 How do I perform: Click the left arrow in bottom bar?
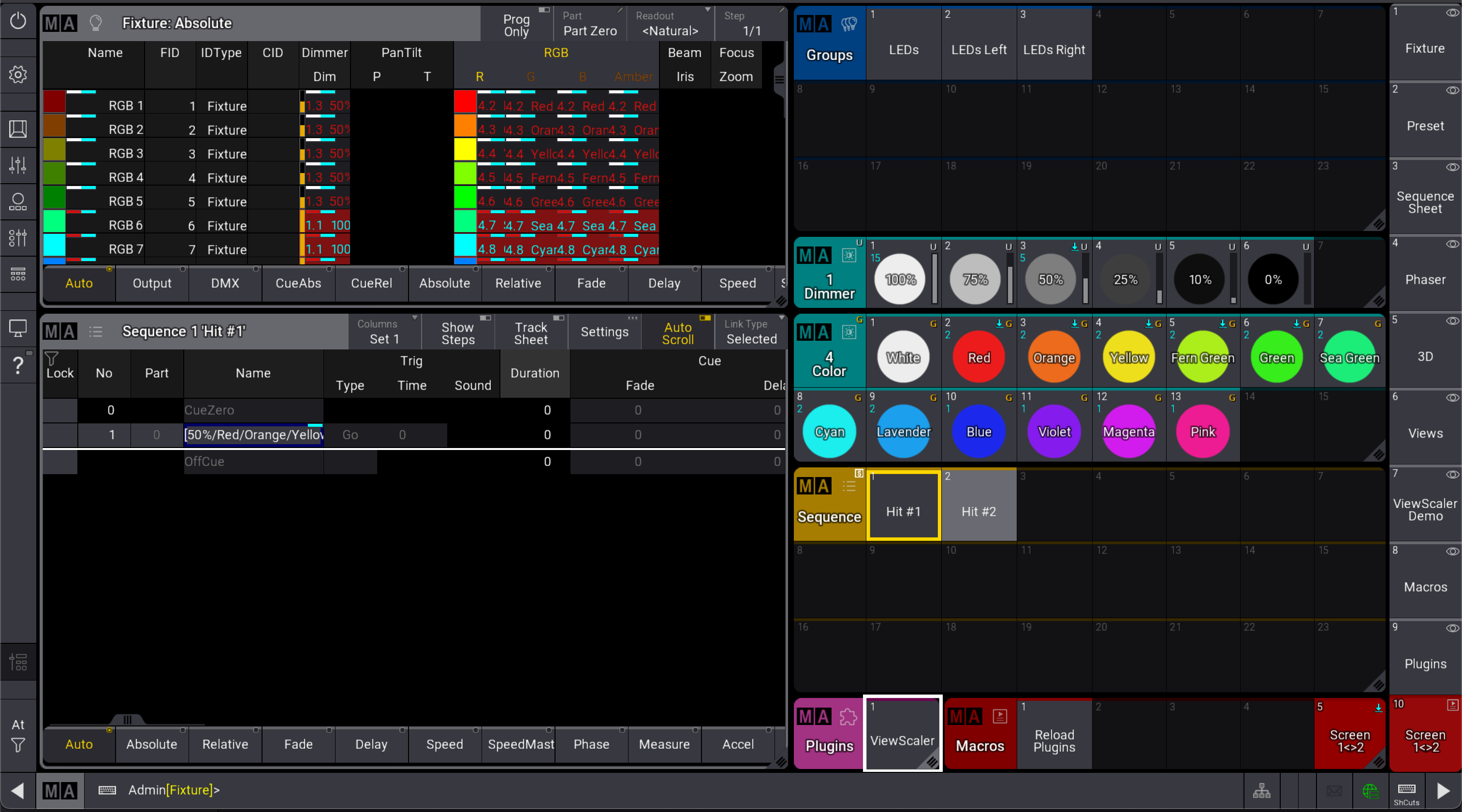17,790
